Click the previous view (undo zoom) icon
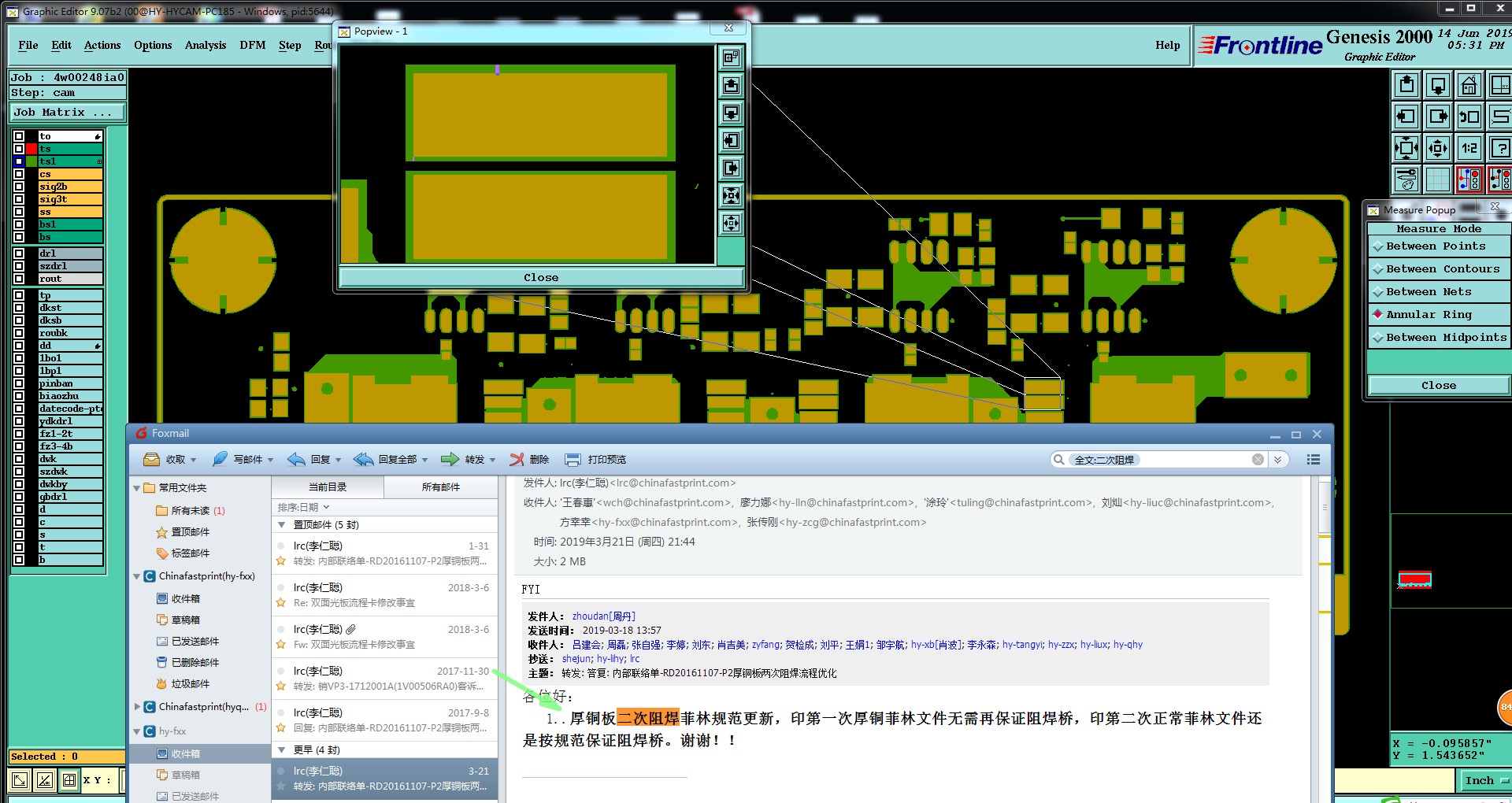Image resolution: width=1512 pixels, height=803 pixels. 1469,117
